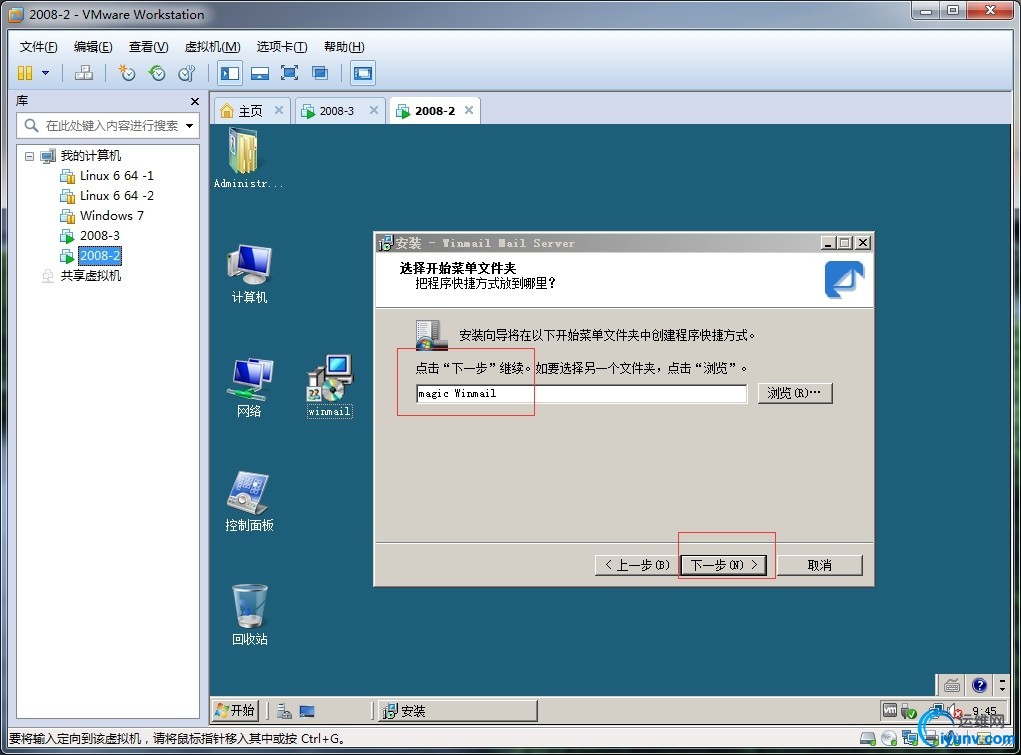Click the 网络 desktop icon
This screenshot has height=755, width=1021.
point(249,387)
